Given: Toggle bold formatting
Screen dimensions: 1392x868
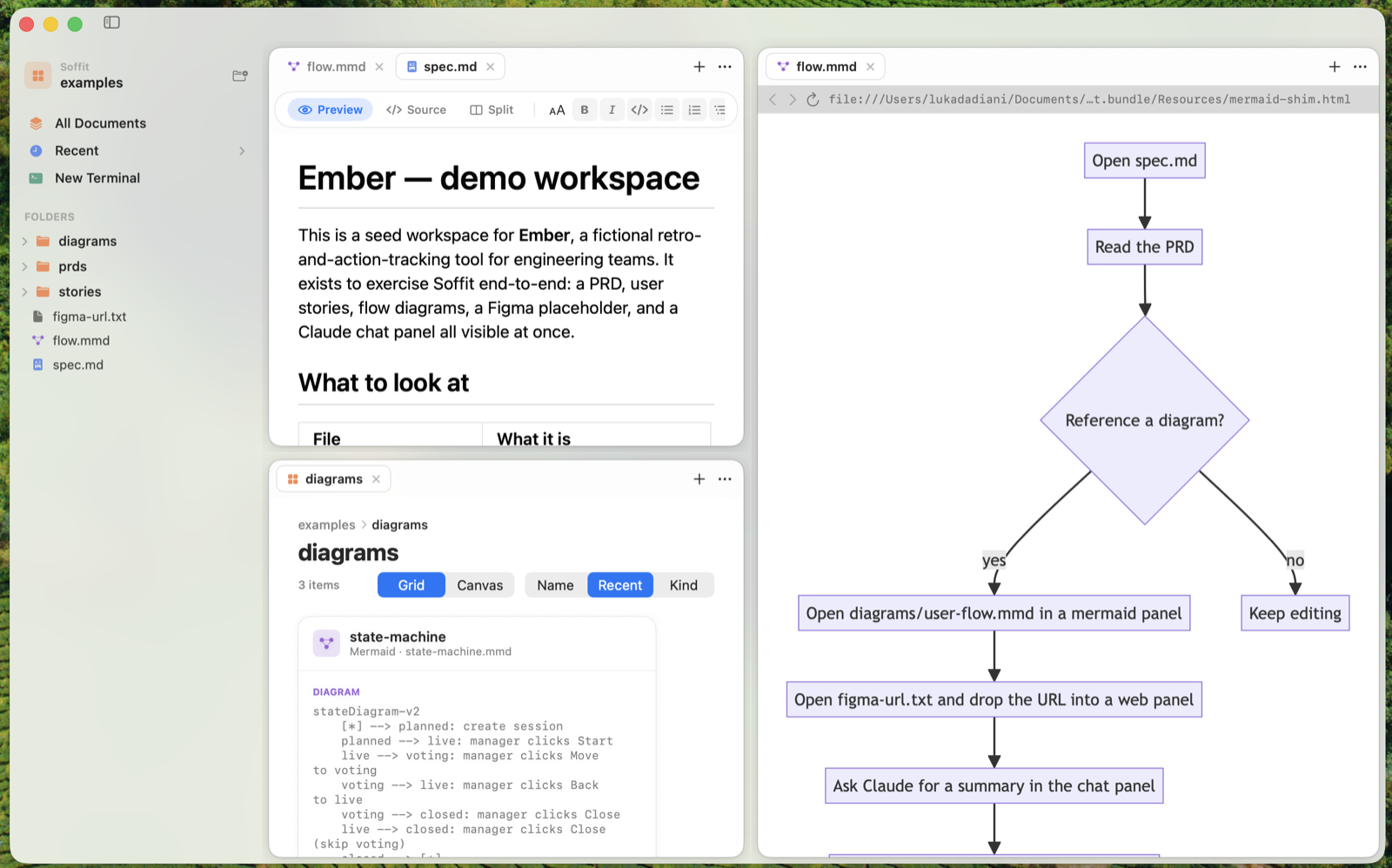Looking at the screenshot, I should [585, 110].
